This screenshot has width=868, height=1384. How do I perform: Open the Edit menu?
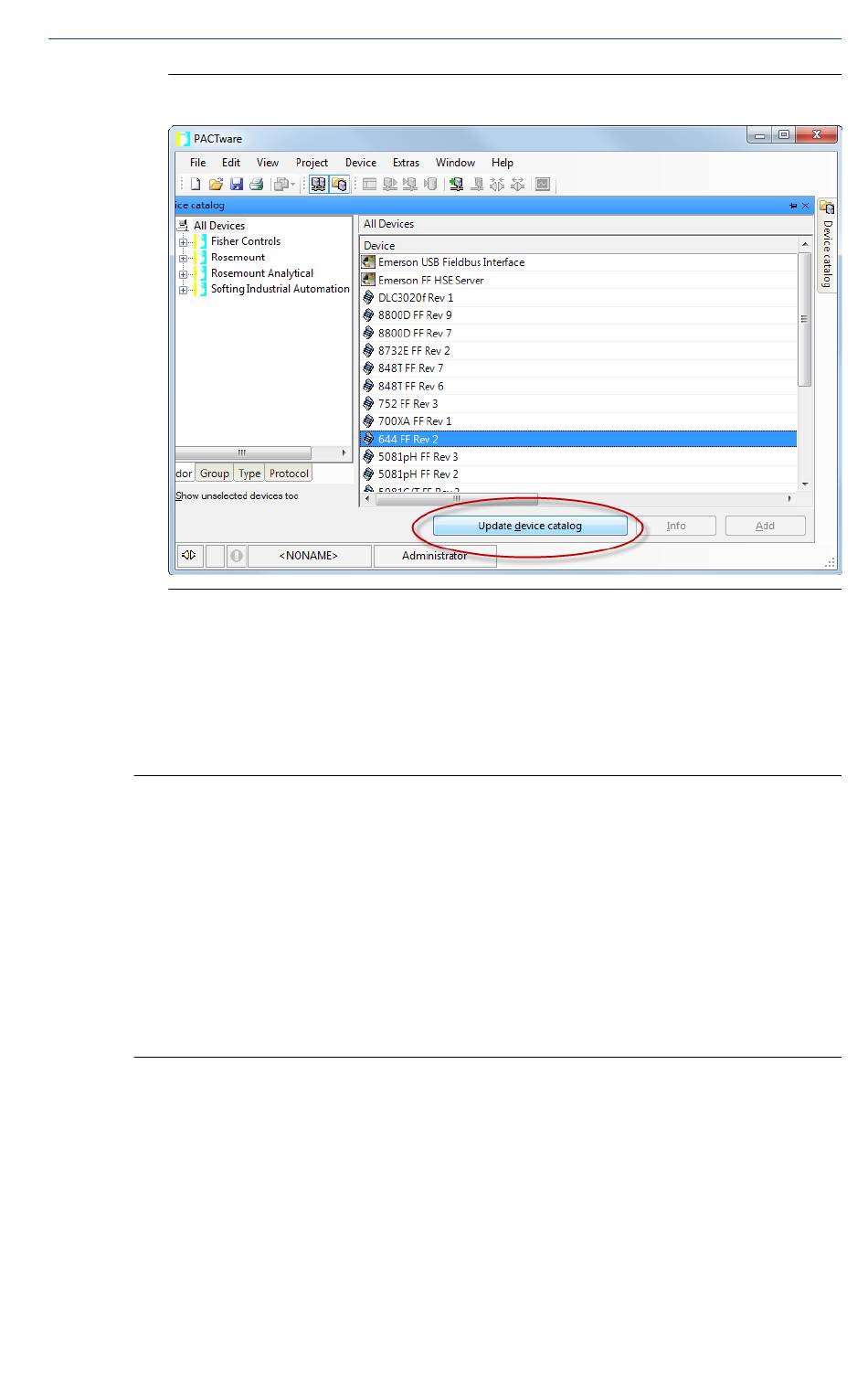click(x=231, y=163)
